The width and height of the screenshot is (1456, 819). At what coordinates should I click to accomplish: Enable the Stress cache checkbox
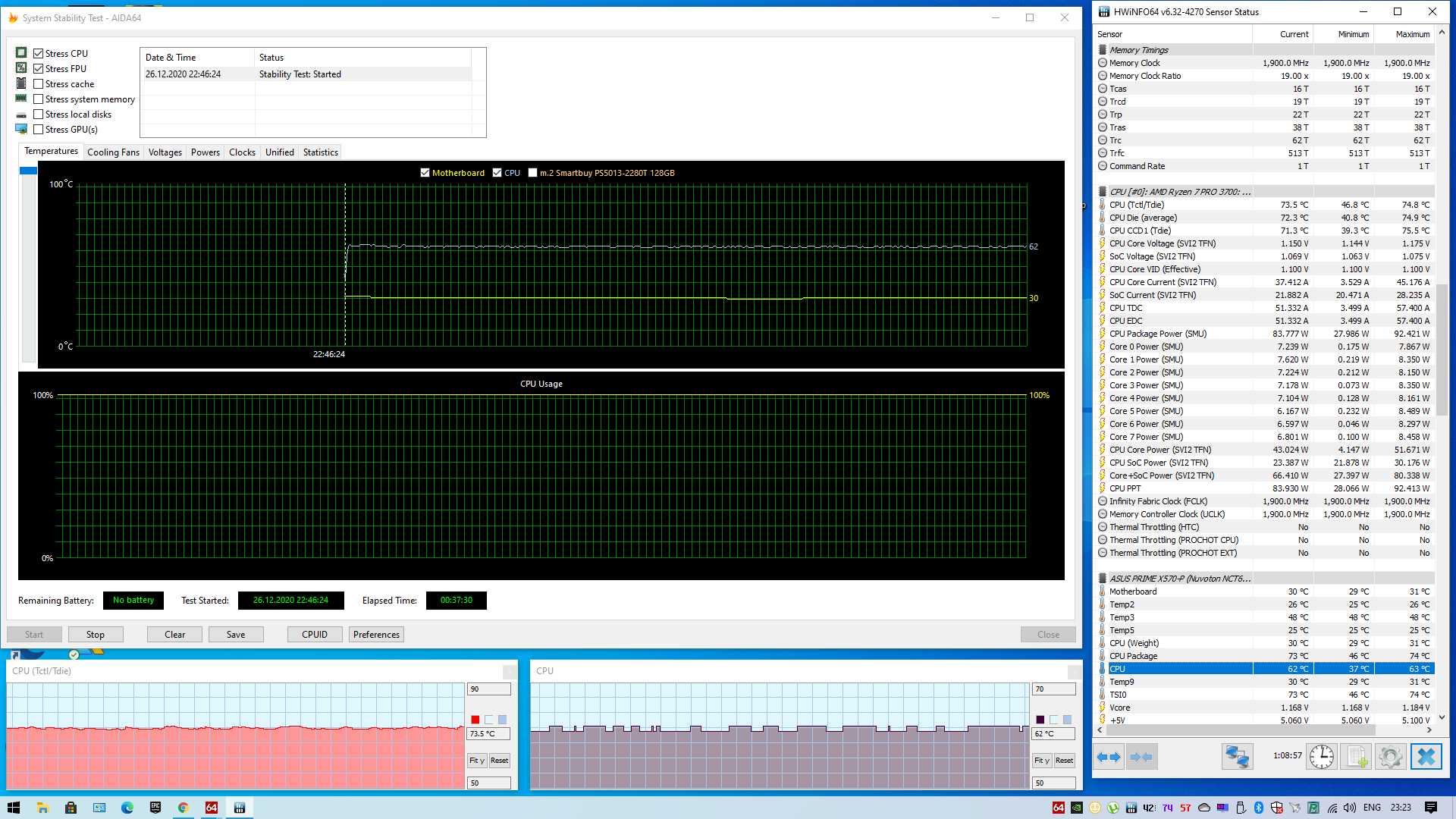coord(39,84)
